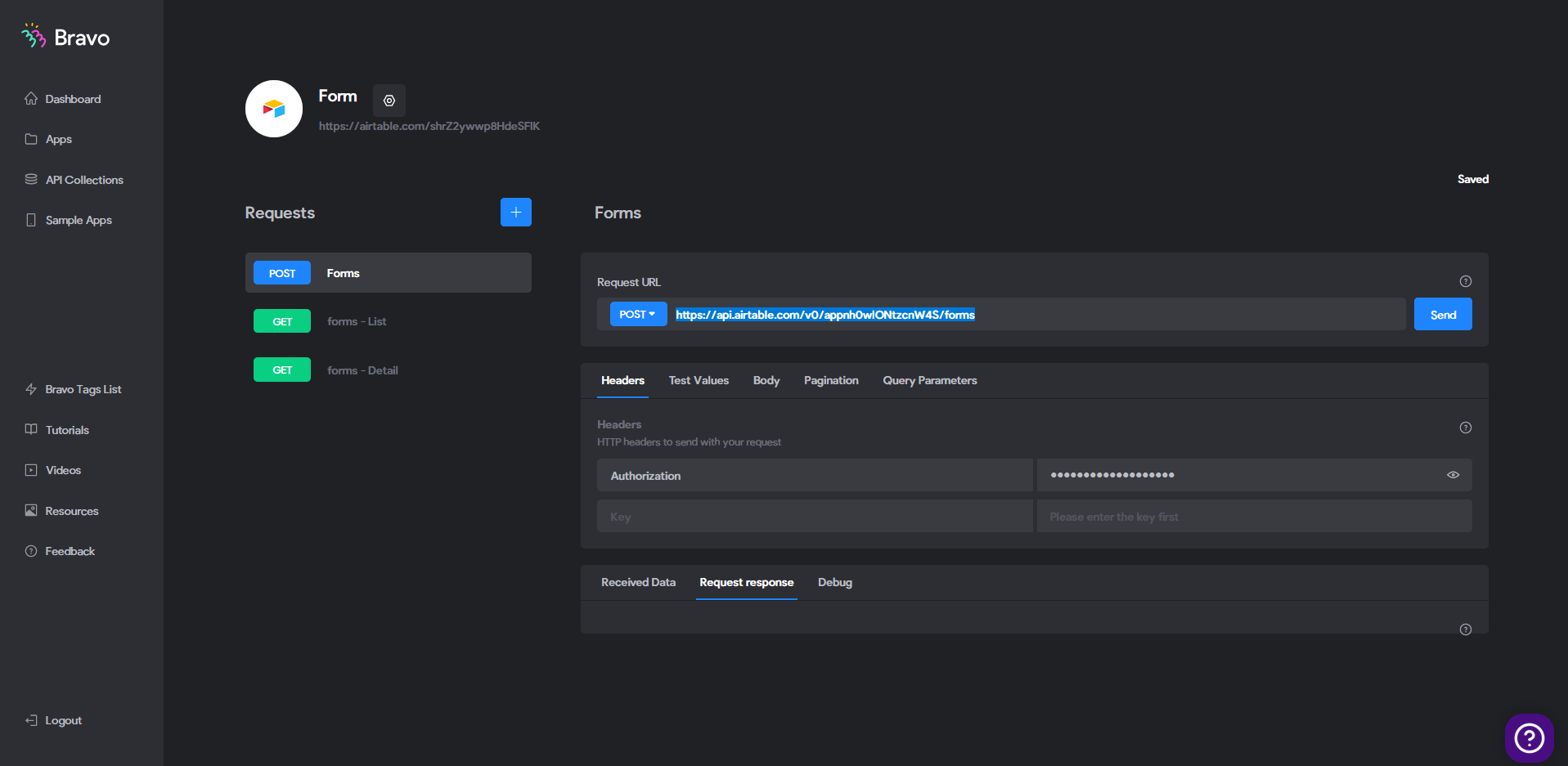This screenshot has width=1568, height=766.
Task: Select the POST Forms request
Action: (389, 272)
